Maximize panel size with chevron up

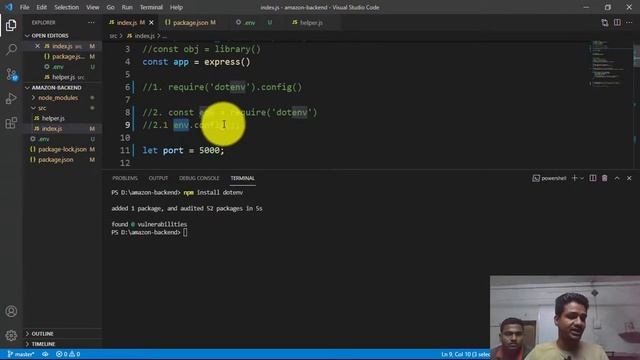(617, 178)
